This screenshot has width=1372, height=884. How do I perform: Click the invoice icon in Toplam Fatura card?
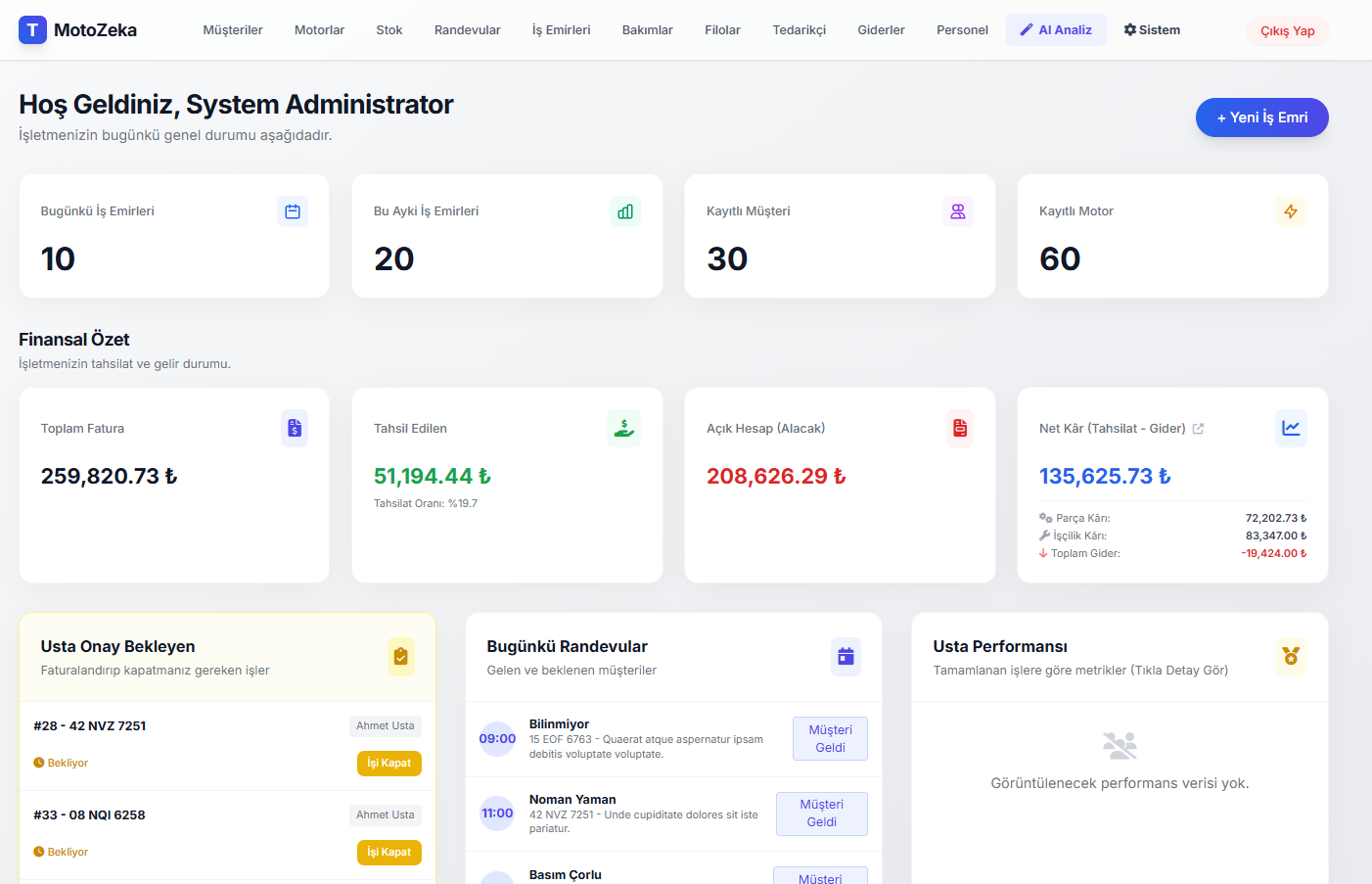[x=295, y=428]
